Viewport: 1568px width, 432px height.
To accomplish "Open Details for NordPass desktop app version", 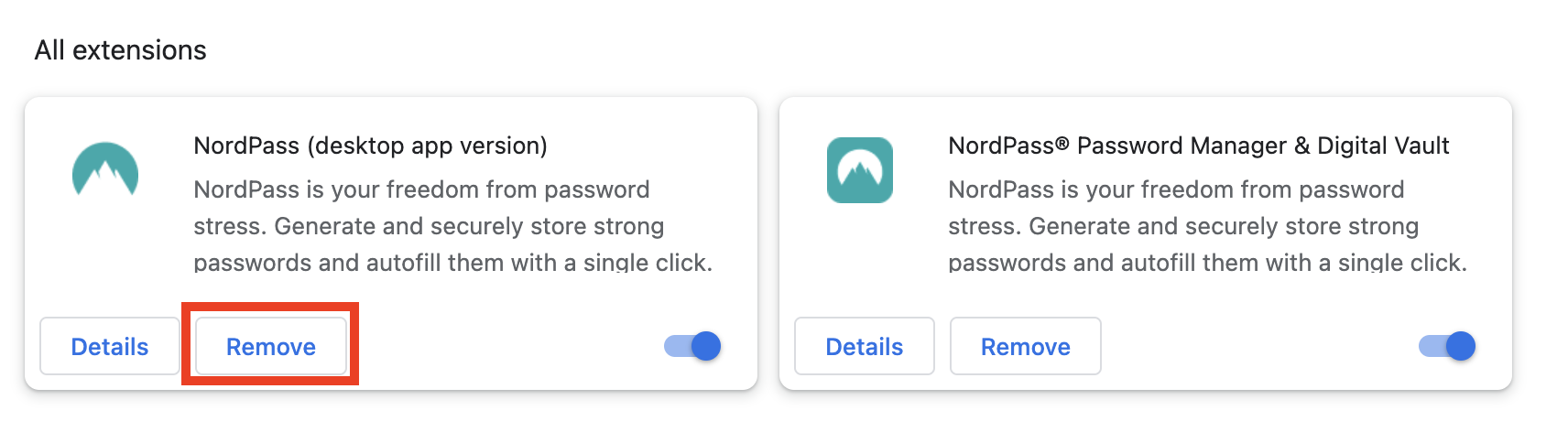I will [110, 346].
